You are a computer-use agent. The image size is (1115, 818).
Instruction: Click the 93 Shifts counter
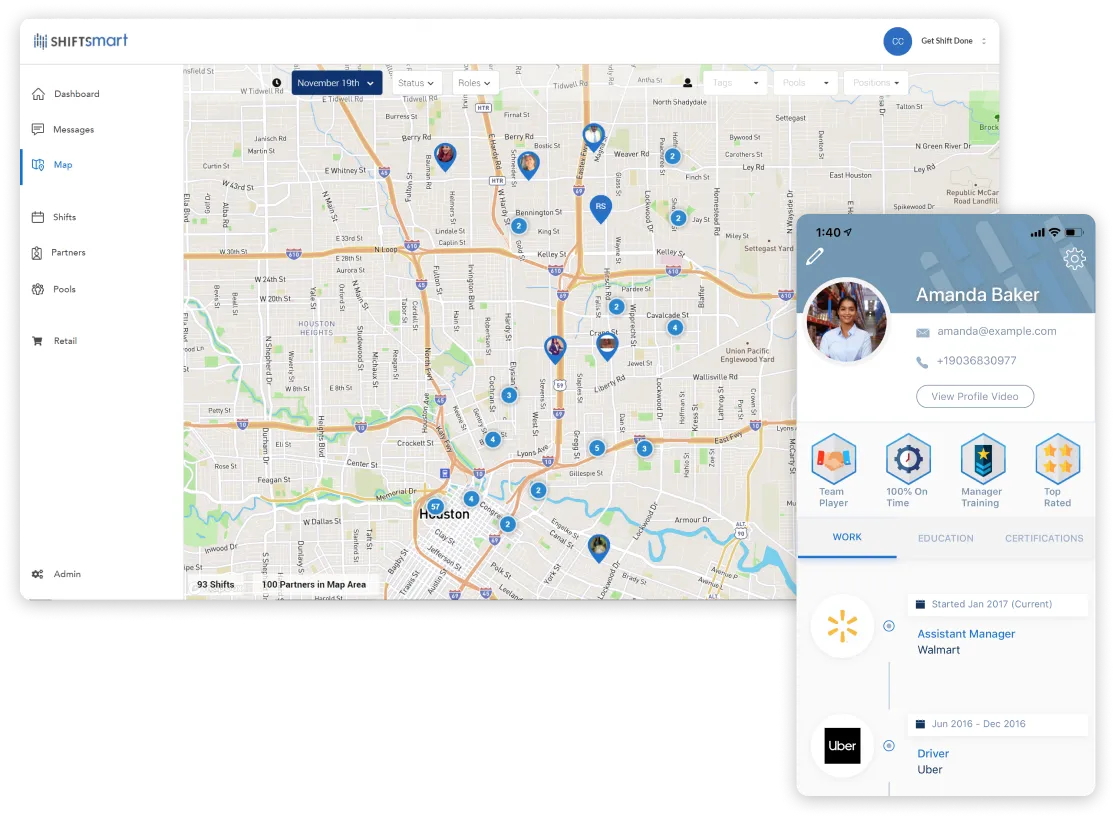pyautogui.click(x=215, y=585)
